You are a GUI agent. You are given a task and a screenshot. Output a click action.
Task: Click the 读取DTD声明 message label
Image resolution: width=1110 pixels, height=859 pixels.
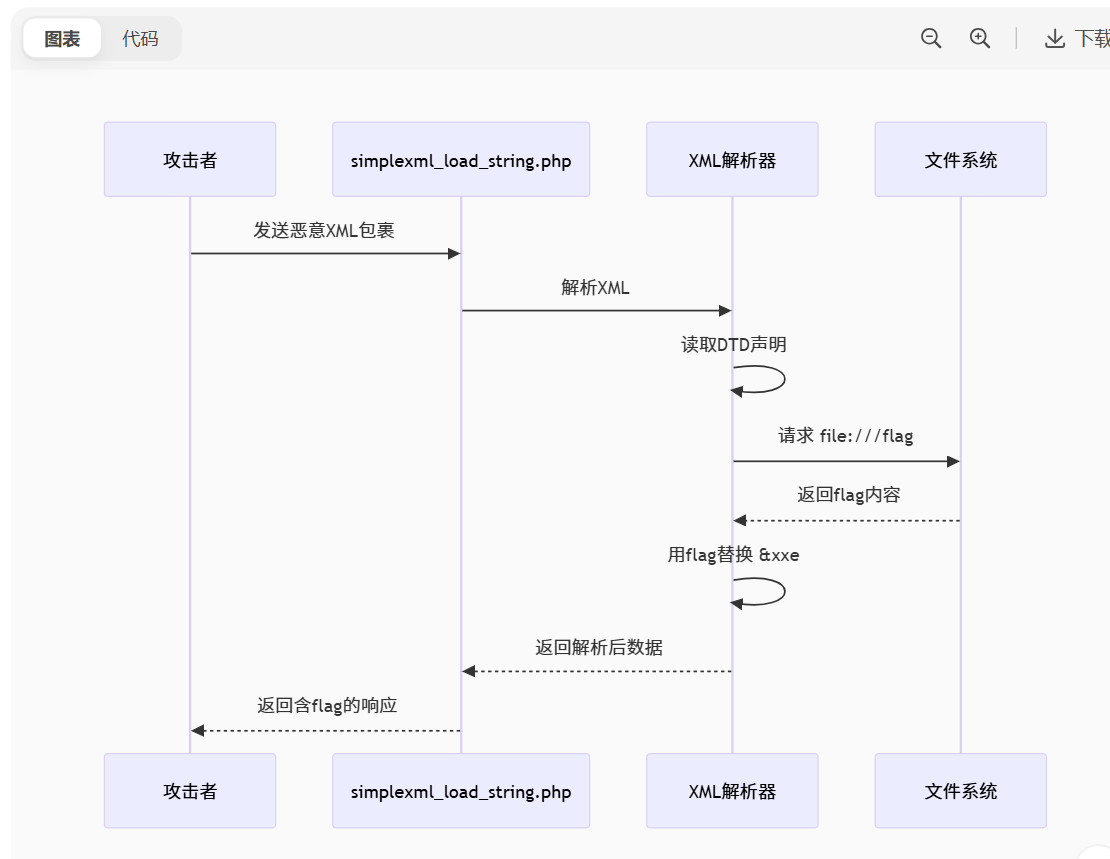click(734, 345)
